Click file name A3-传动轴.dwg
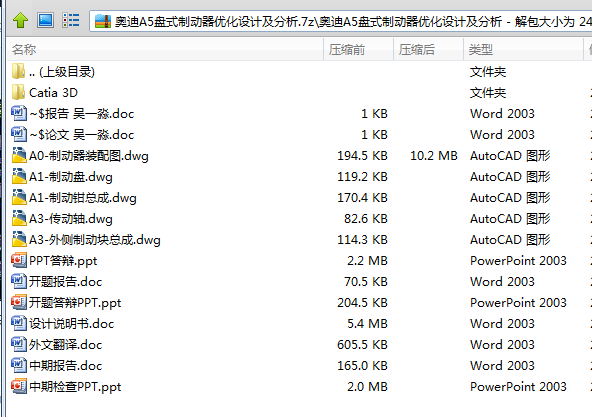 tap(71, 219)
